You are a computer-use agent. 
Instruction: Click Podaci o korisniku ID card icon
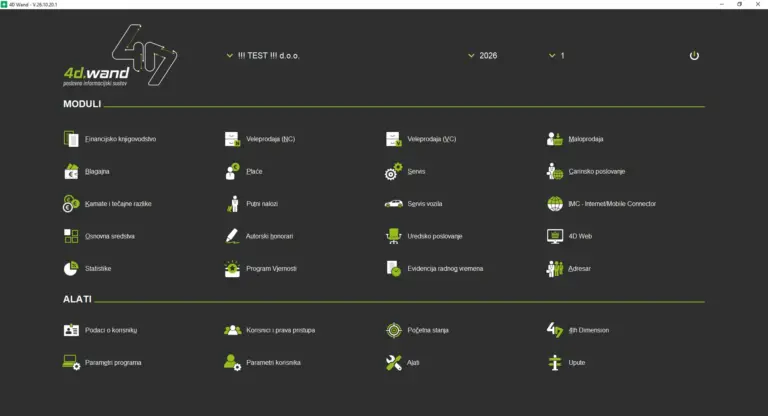[71, 330]
